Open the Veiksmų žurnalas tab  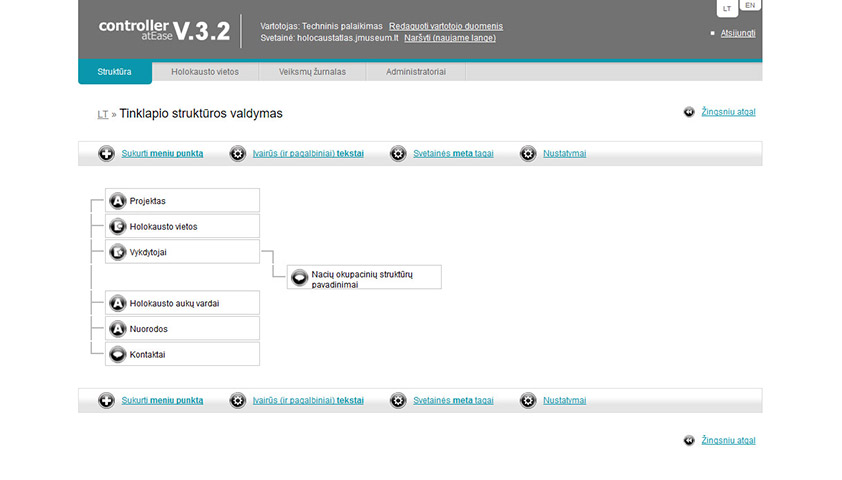coord(312,72)
